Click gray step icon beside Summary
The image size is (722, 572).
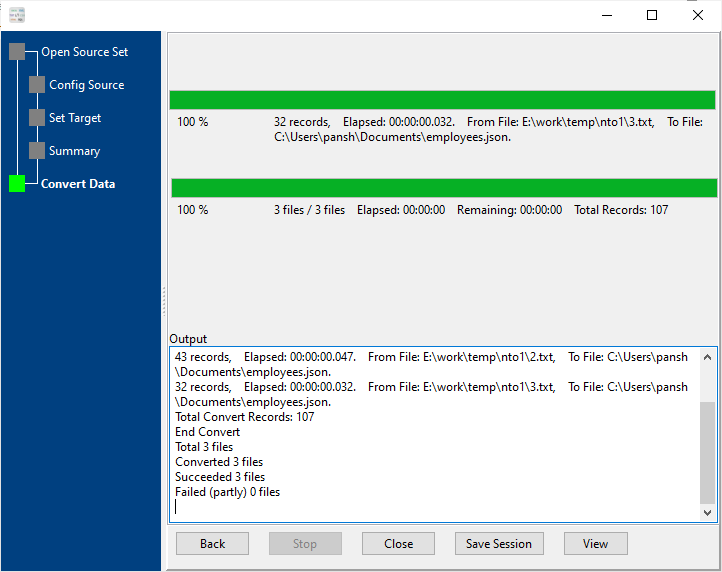pyautogui.click(x=37, y=151)
